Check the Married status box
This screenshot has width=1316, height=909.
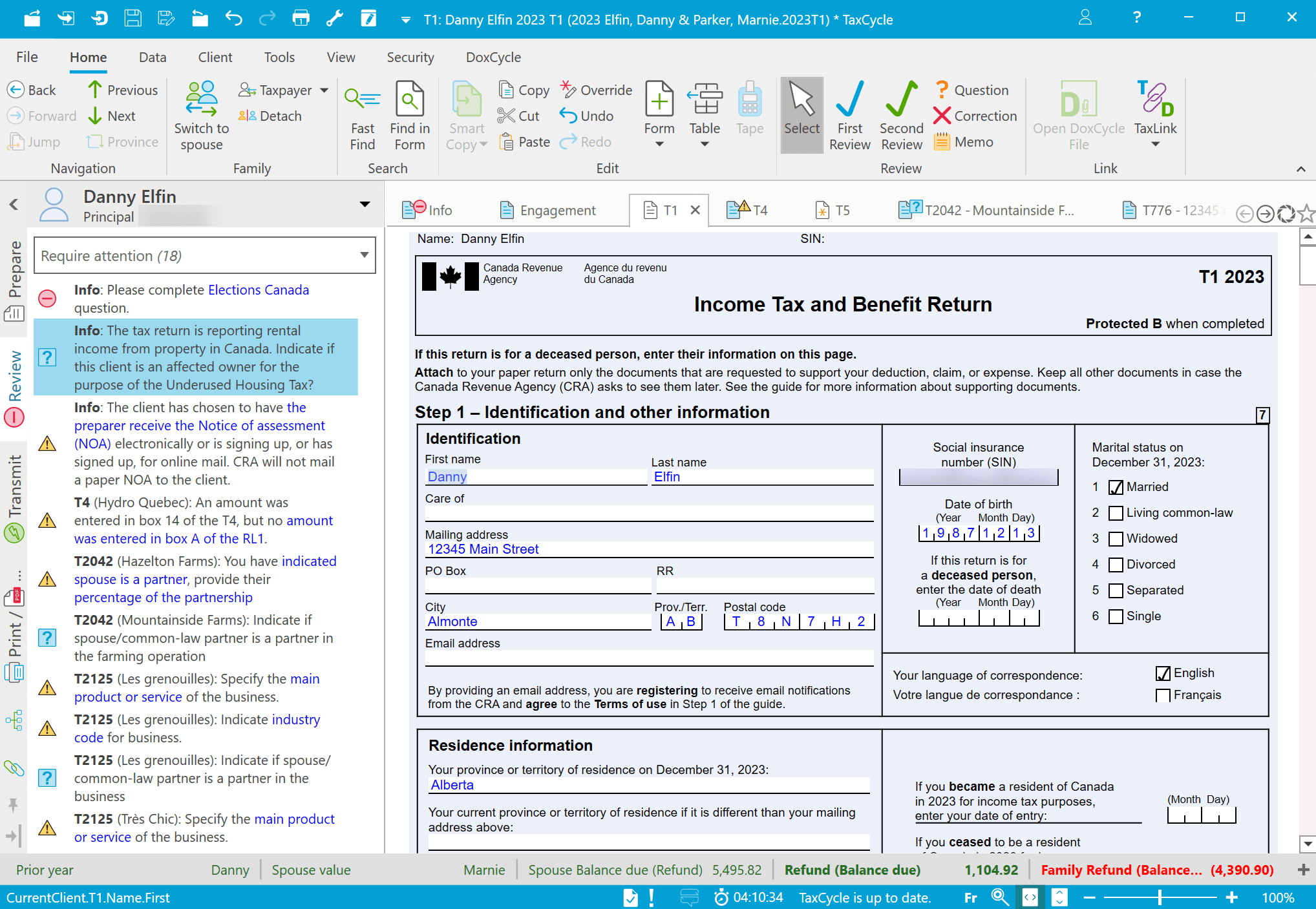tap(1116, 487)
